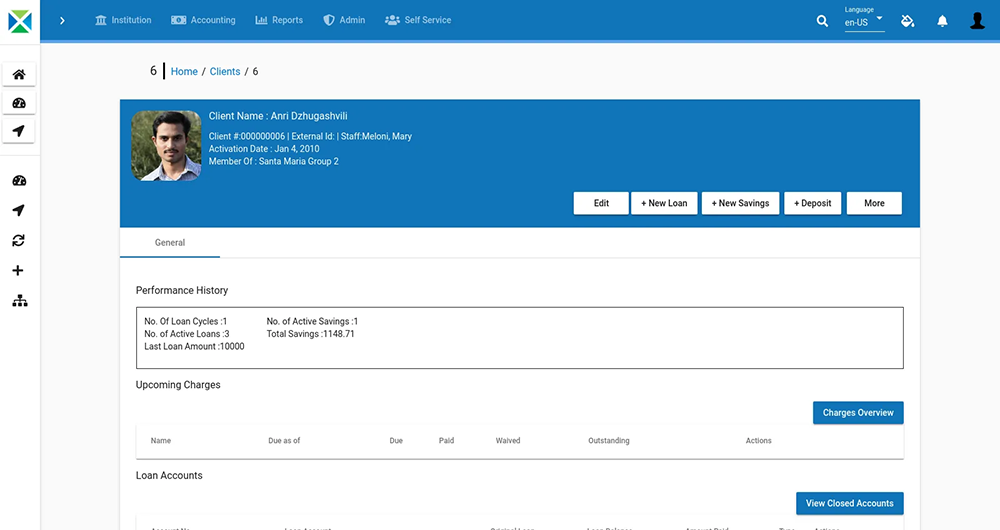Click the Home icon in sidebar
This screenshot has width=1000, height=530.
[x=19, y=75]
